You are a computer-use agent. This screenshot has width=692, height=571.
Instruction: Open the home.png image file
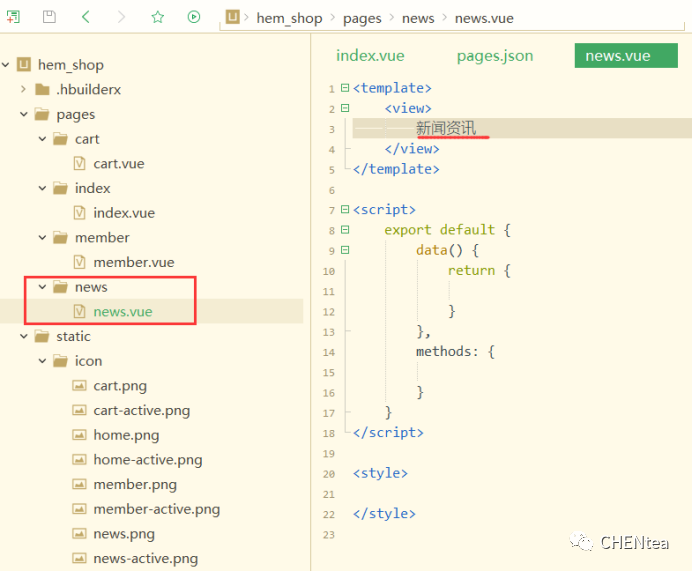tap(126, 435)
